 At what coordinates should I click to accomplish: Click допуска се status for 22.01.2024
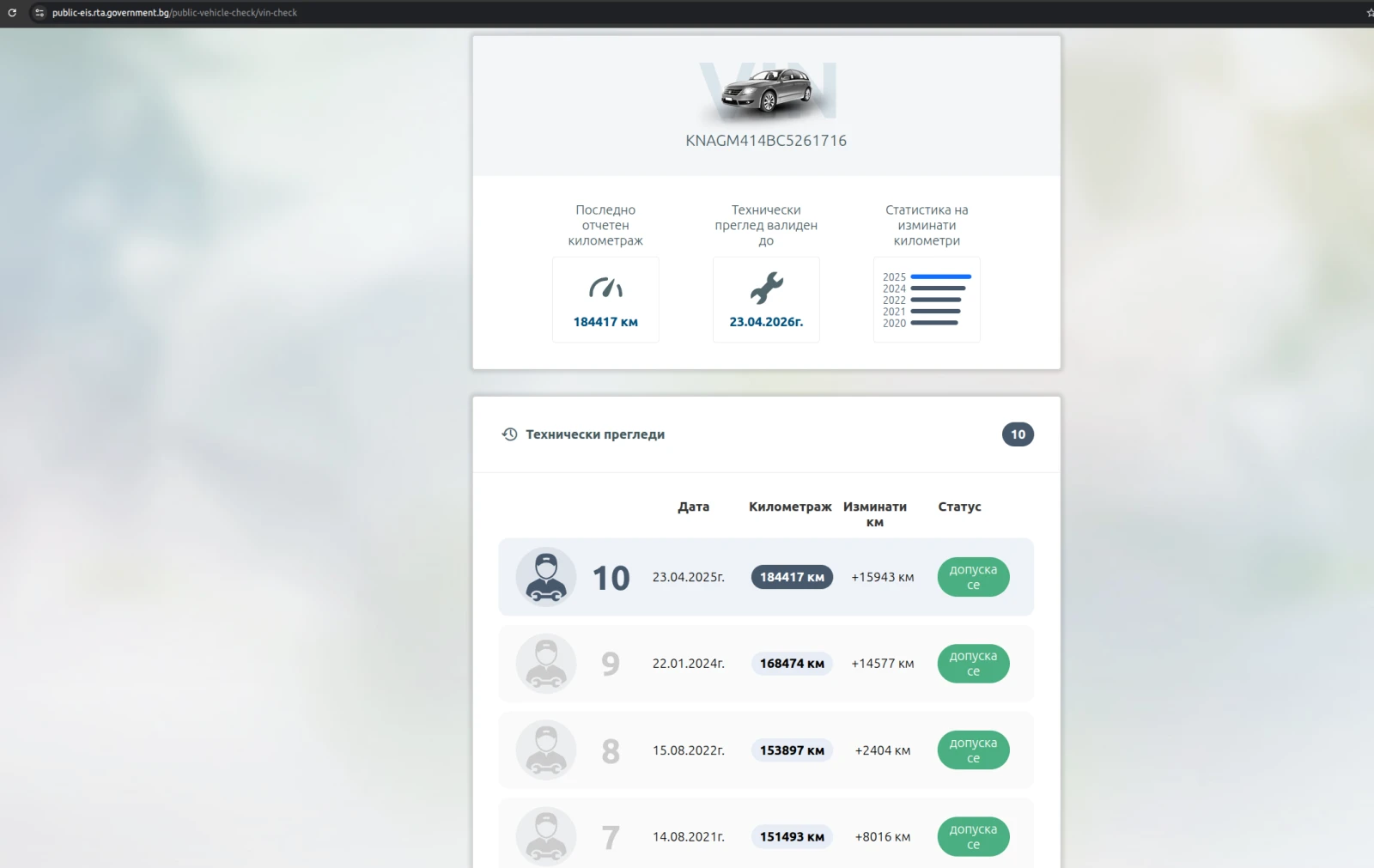pos(973,664)
